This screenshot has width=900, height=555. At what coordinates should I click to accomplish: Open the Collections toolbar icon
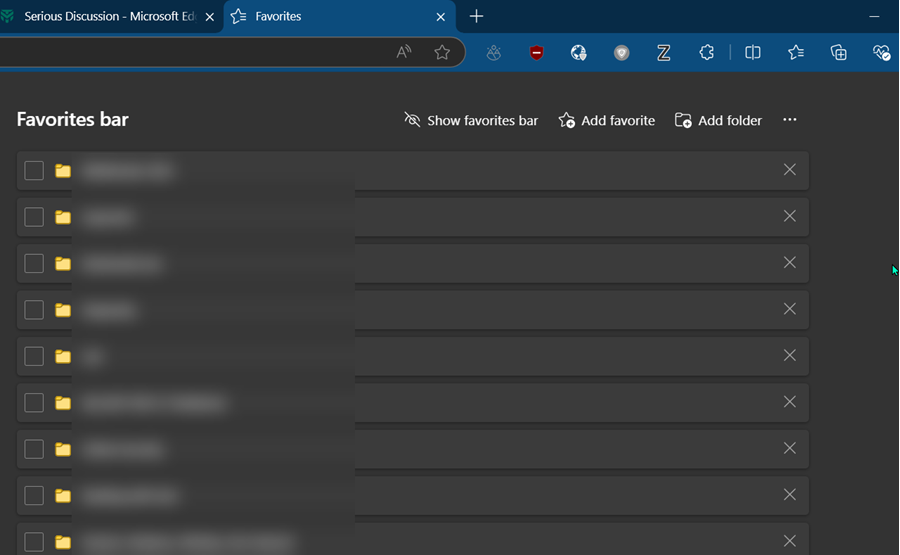coord(839,53)
